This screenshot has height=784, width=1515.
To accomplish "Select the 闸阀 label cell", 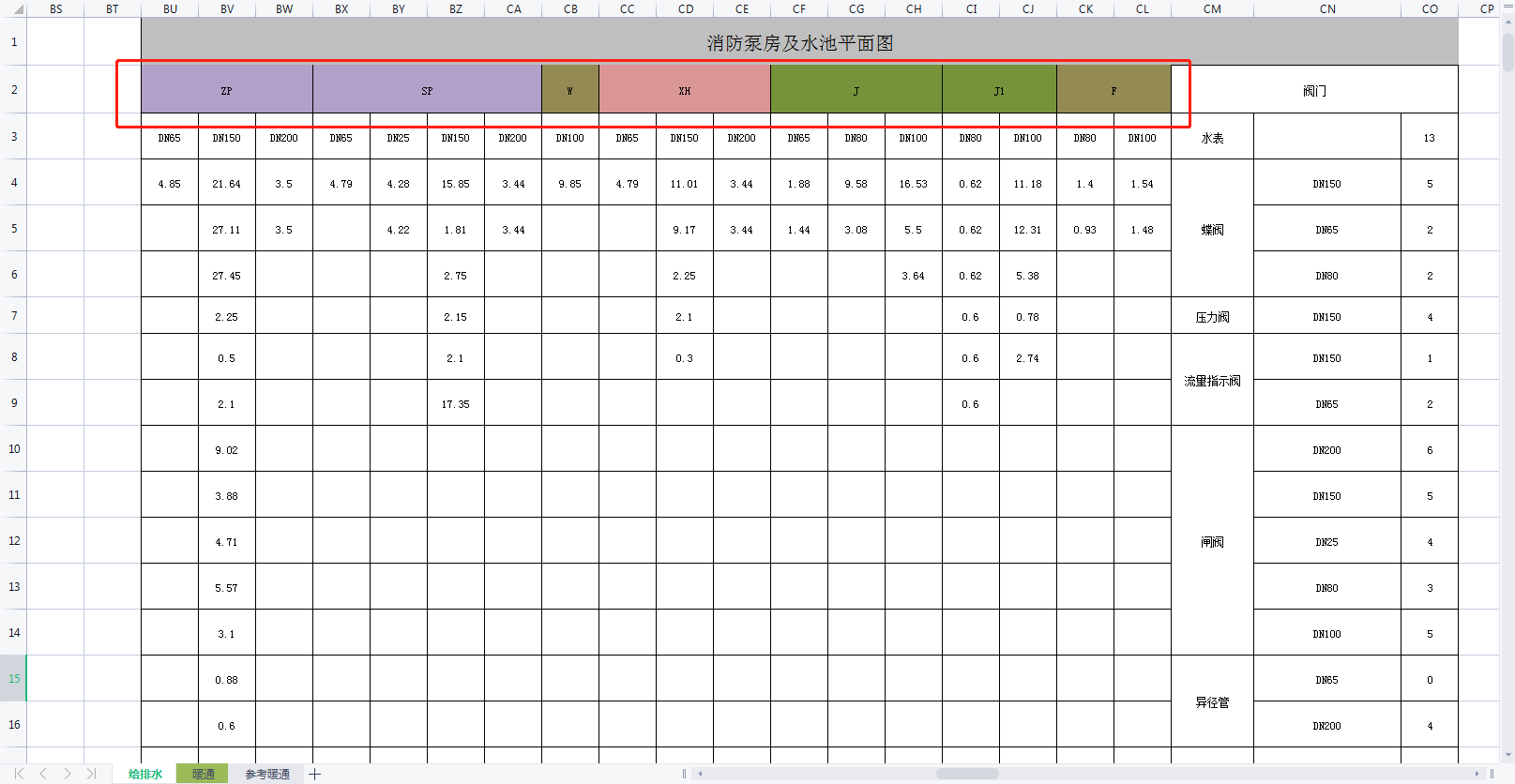I will click(1212, 541).
